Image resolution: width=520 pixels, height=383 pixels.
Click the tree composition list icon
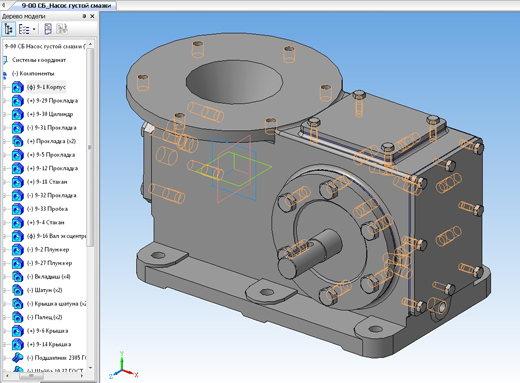(24, 29)
